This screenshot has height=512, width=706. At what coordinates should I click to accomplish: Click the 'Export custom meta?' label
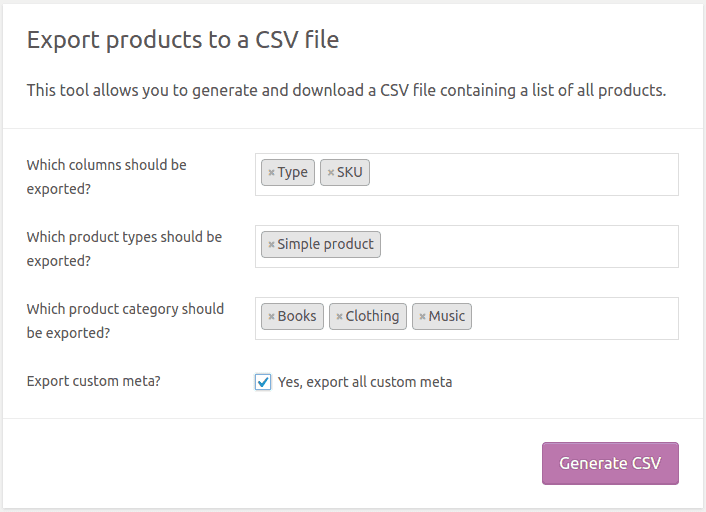coord(95,381)
